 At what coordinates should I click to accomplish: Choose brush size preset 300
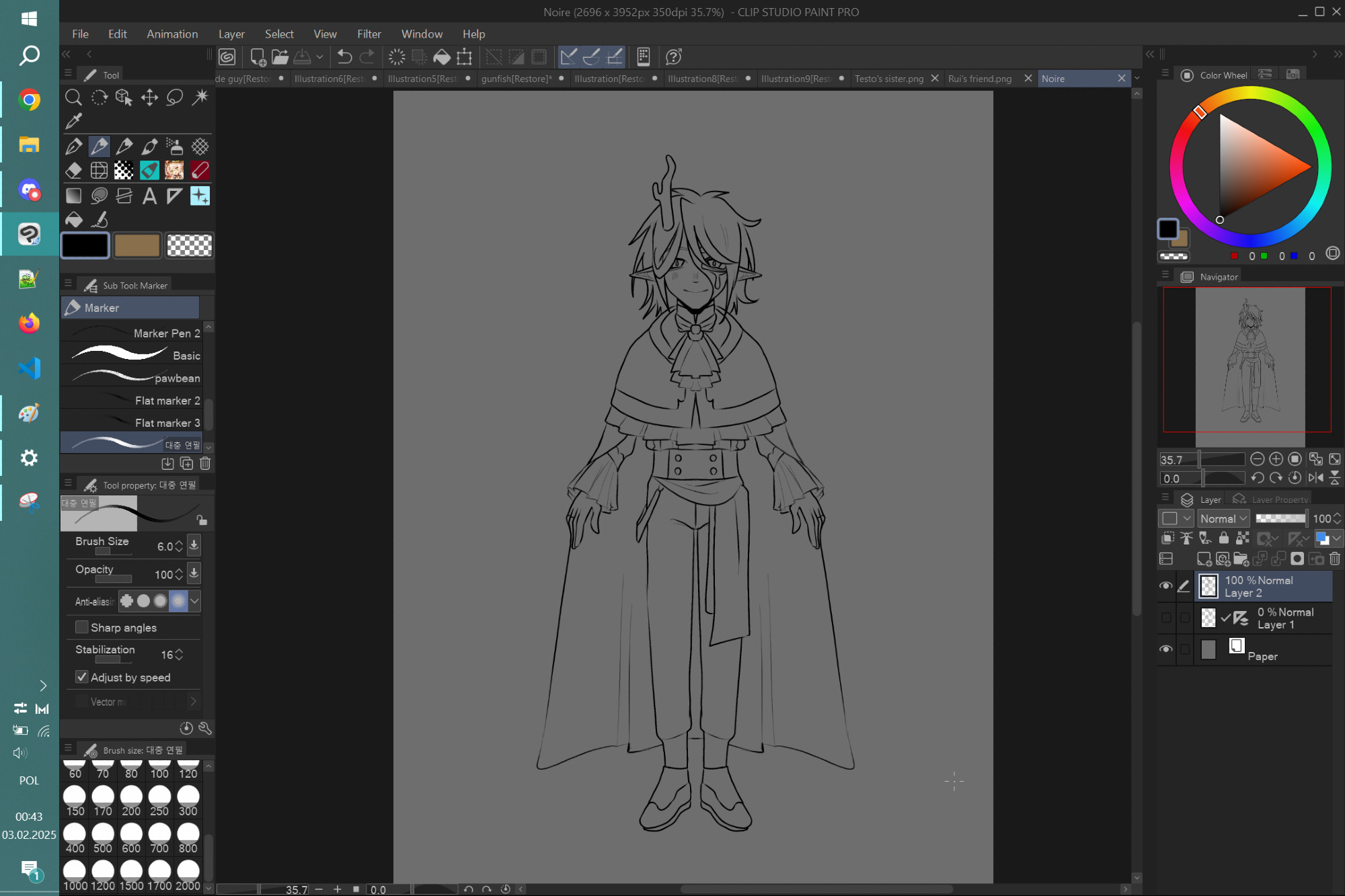(x=188, y=801)
